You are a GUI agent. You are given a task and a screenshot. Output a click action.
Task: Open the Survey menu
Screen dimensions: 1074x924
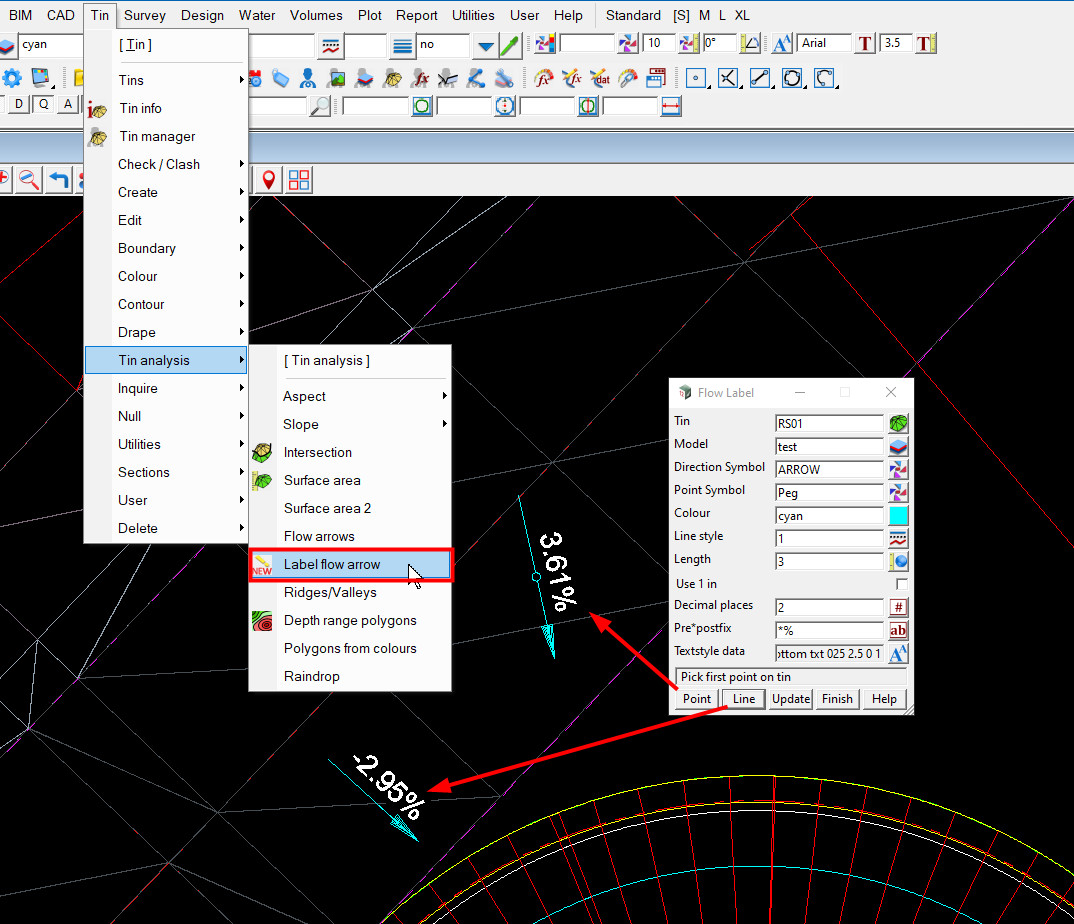[x=145, y=15]
